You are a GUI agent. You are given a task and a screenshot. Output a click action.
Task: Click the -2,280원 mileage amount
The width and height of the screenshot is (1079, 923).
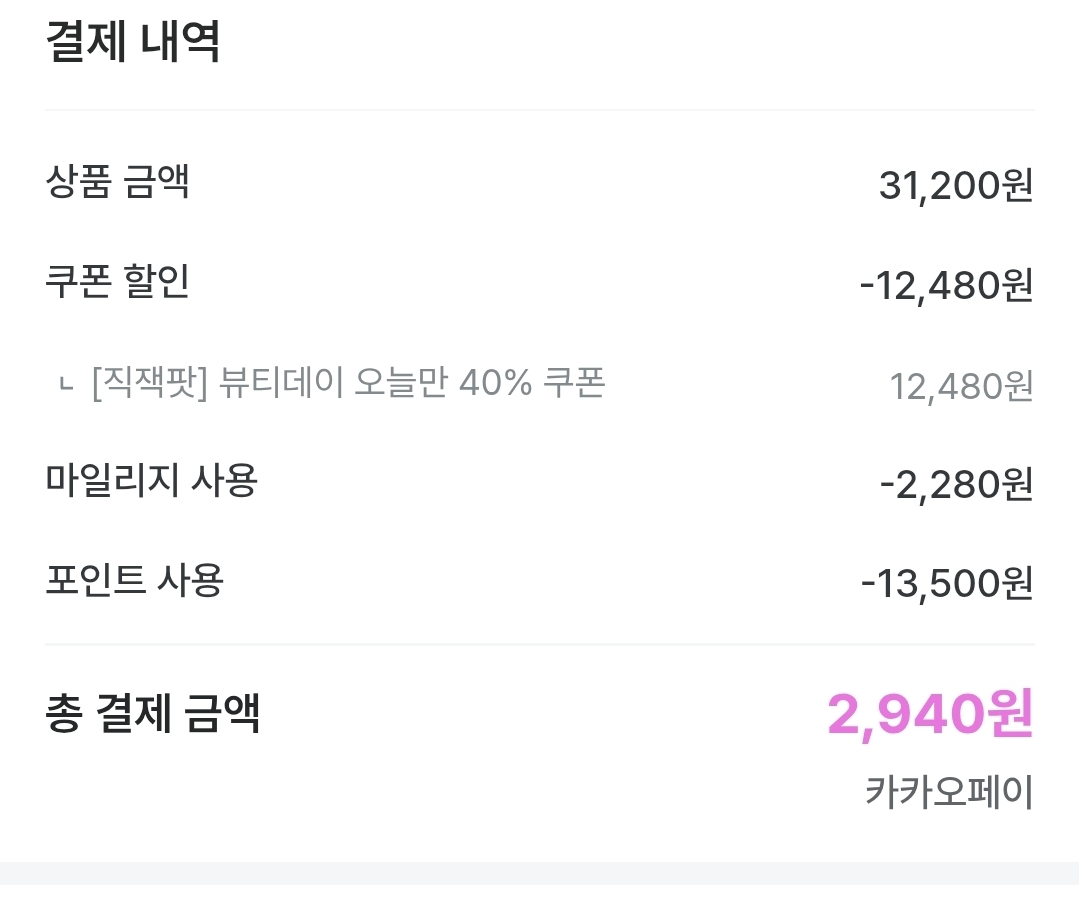pyautogui.click(x=955, y=485)
